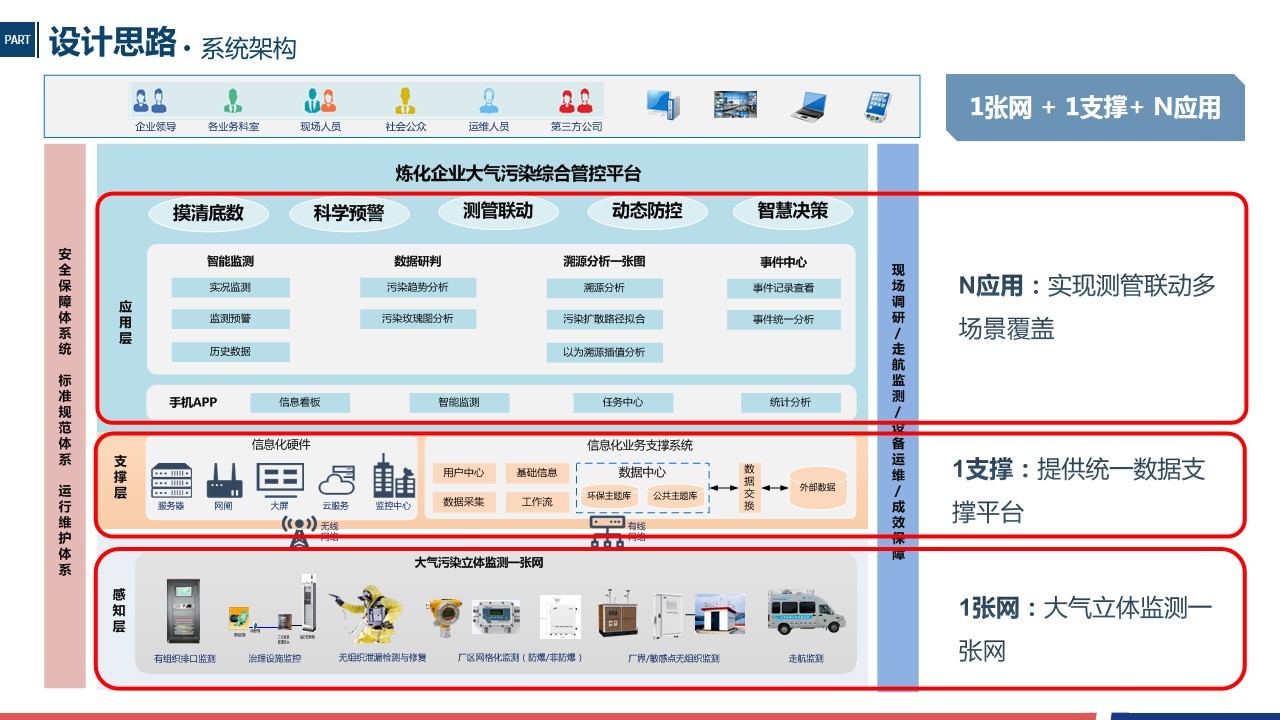
Task: Click the 治理设施监控 equipment image
Action: pyautogui.click(x=273, y=610)
